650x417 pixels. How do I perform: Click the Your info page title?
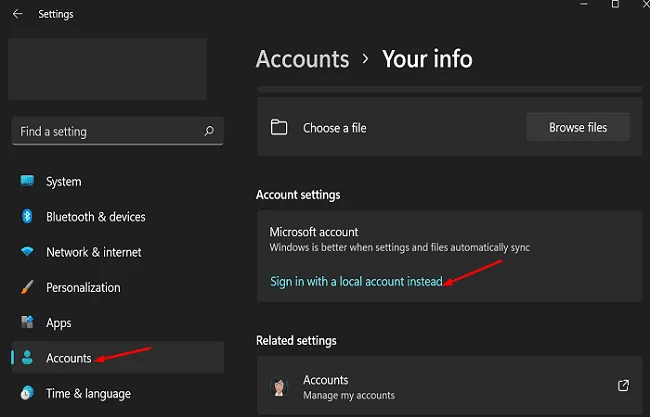click(427, 59)
